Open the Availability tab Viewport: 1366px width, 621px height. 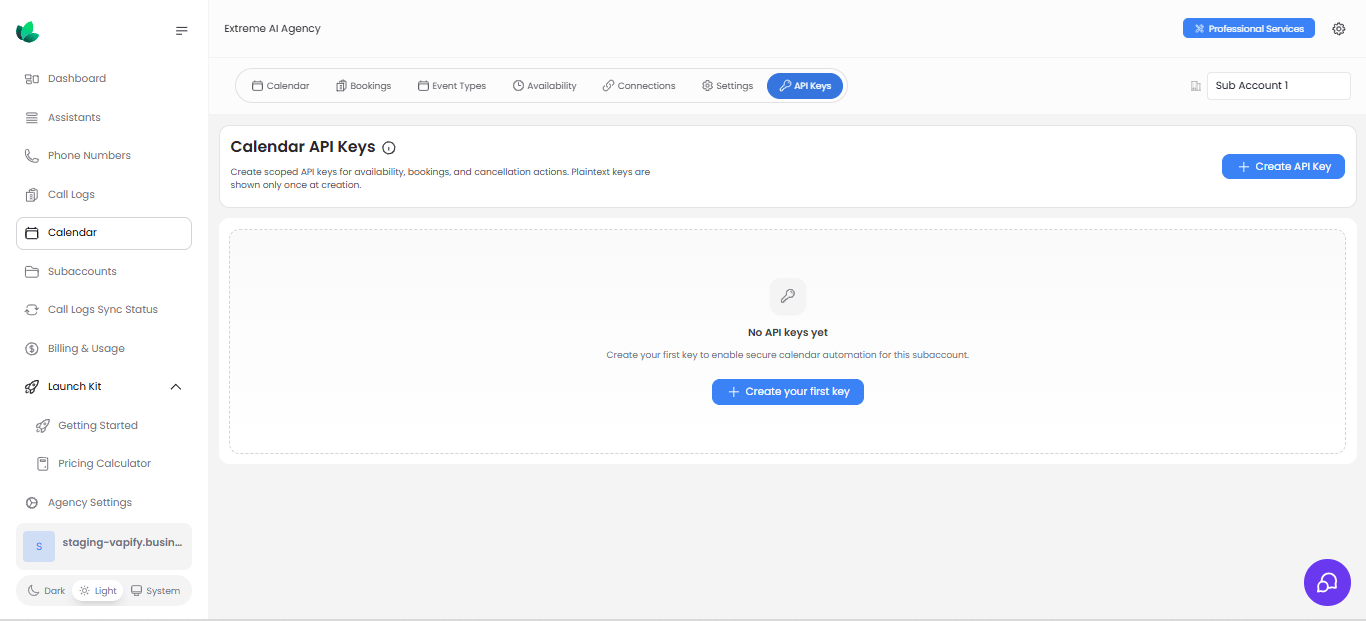(x=545, y=86)
